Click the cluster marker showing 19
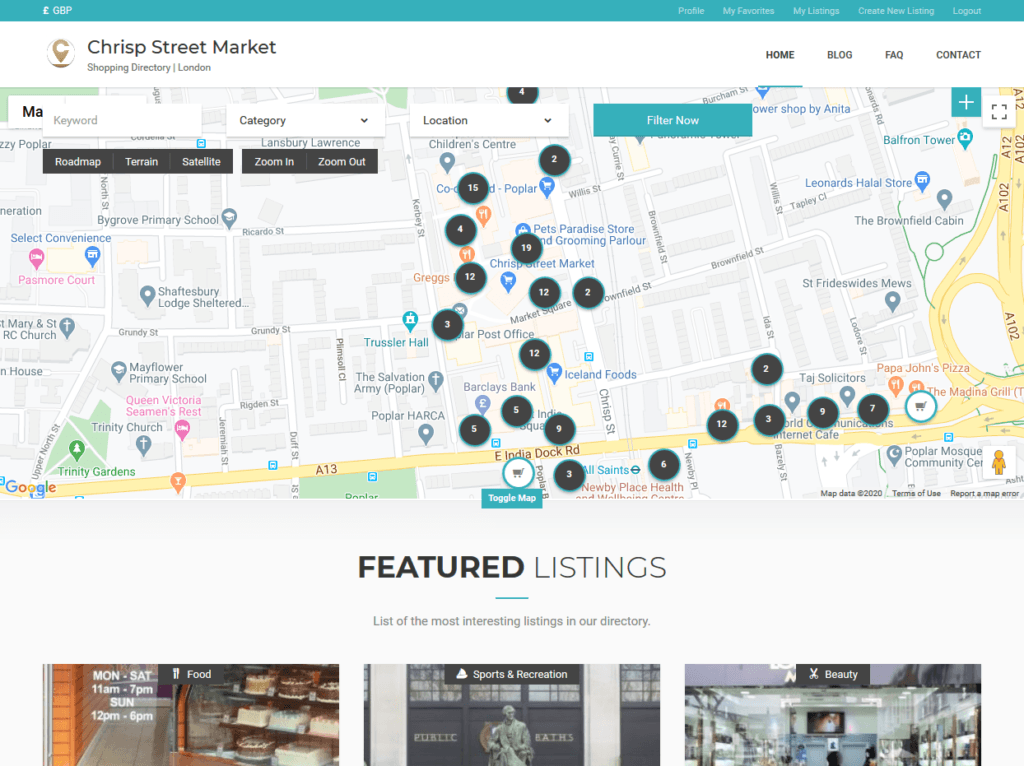This screenshot has height=766, width=1024. click(x=527, y=248)
